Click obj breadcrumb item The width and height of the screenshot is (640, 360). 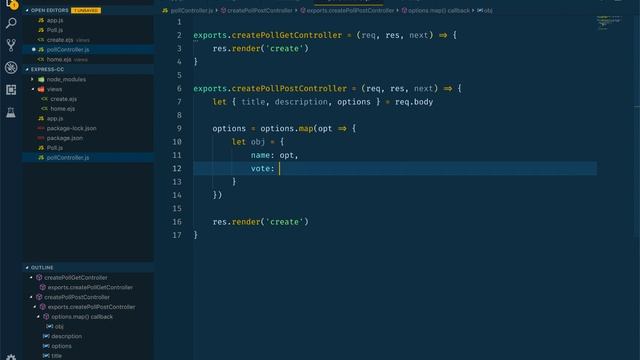pyautogui.click(x=488, y=11)
